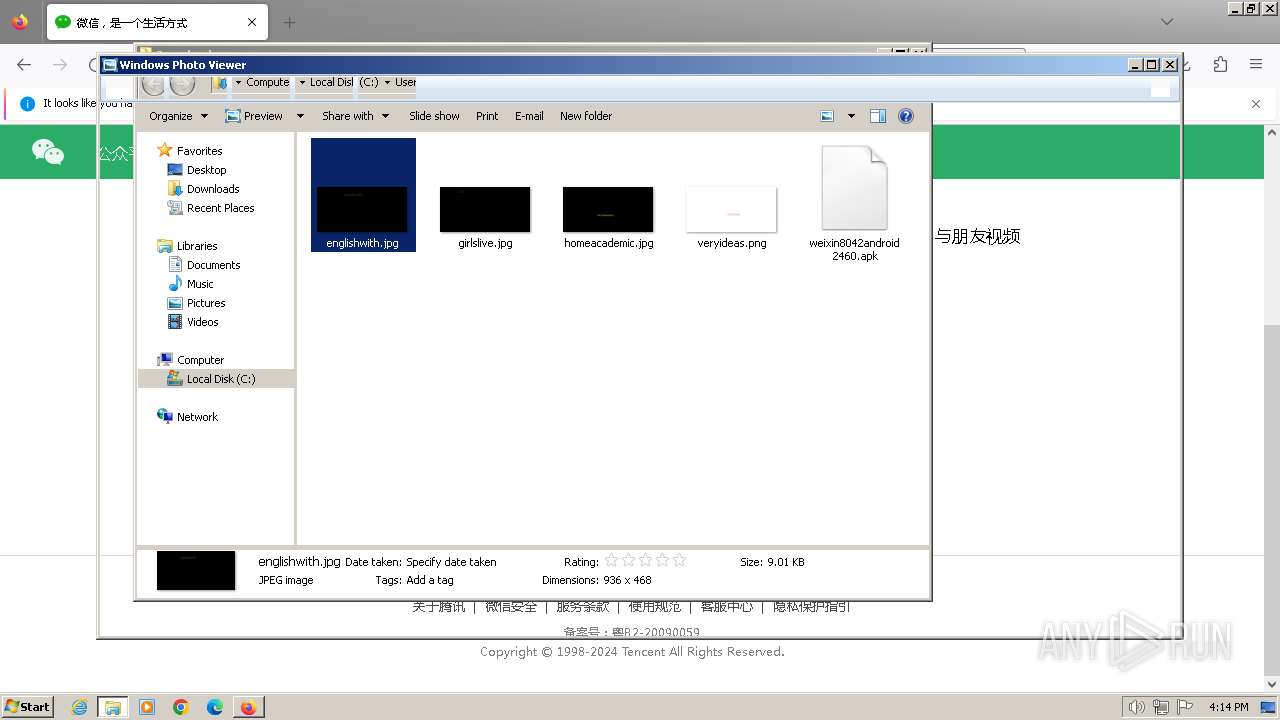This screenshot has height=720, width=1280.
Task: Select Libraries in the navigation pane
Action: (187, 246)
